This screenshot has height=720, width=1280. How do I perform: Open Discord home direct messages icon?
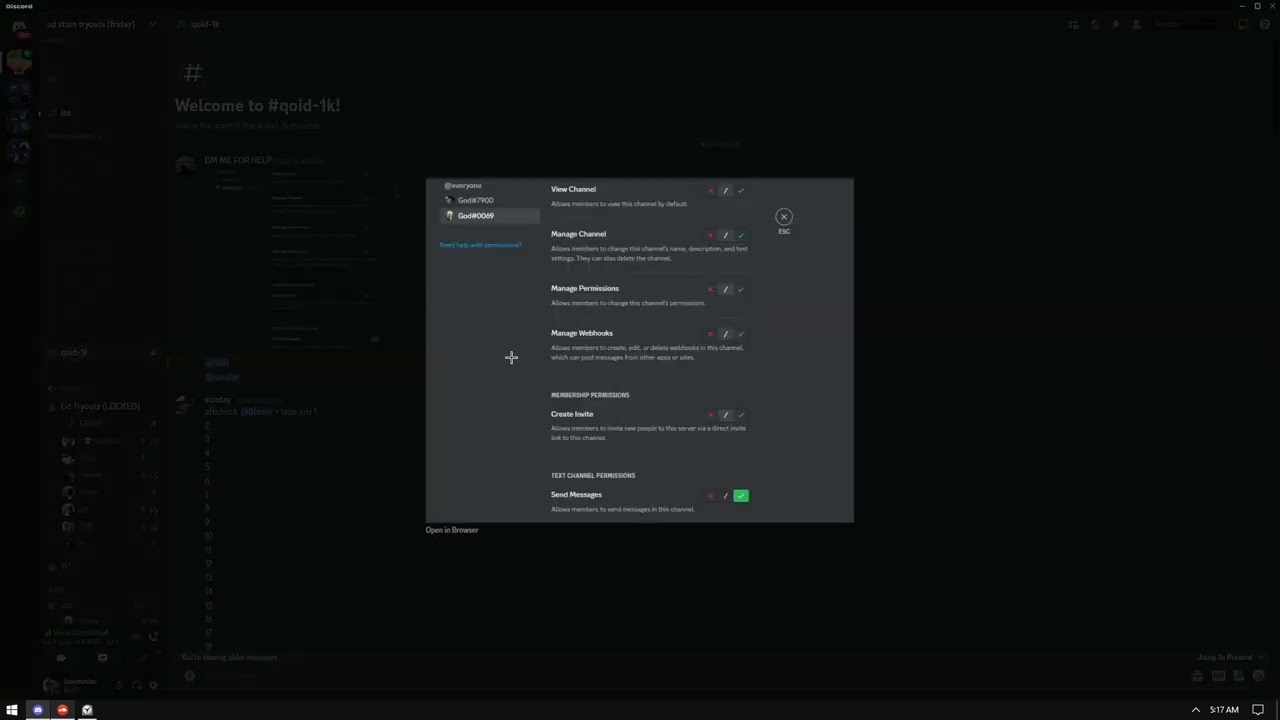(19, 26)
